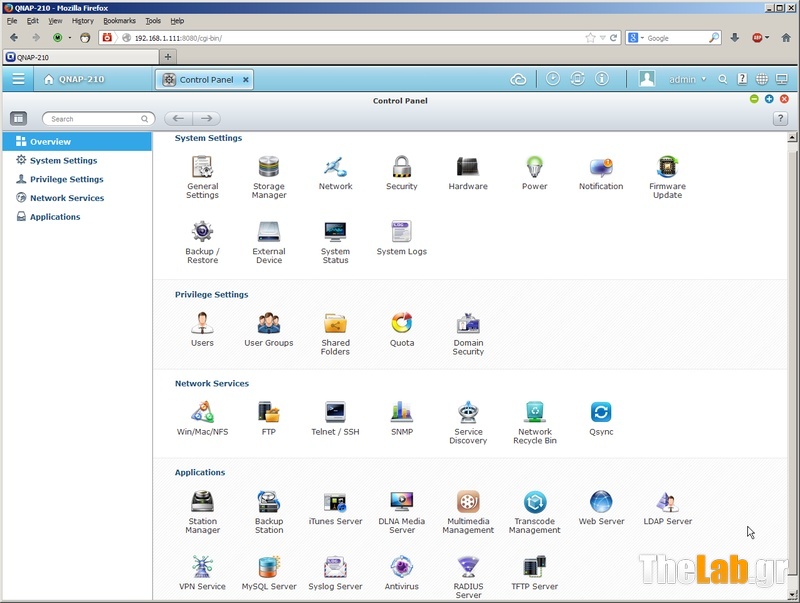Open iTunes Server
The height and width of the screenshot is (603, 800).
pyautogui.click(x=335, y=508)
